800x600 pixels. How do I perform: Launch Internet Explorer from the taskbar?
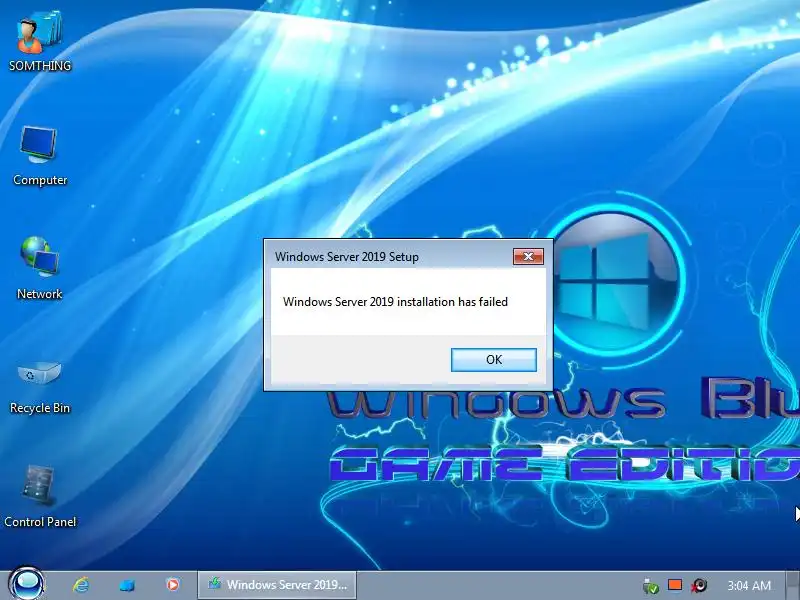tap(81, 585)
